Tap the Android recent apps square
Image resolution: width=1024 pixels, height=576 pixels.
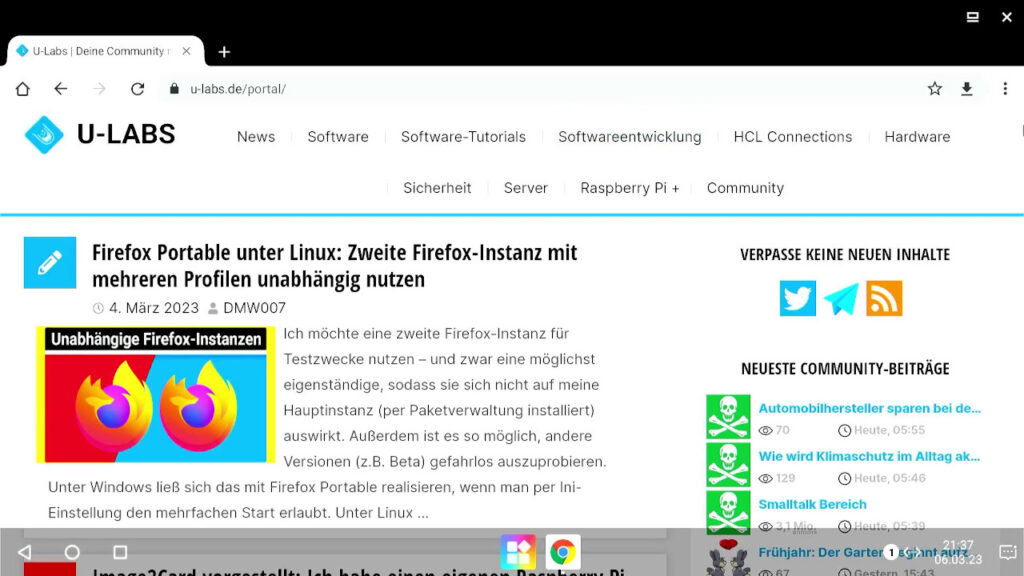click(x=120, y=552)
